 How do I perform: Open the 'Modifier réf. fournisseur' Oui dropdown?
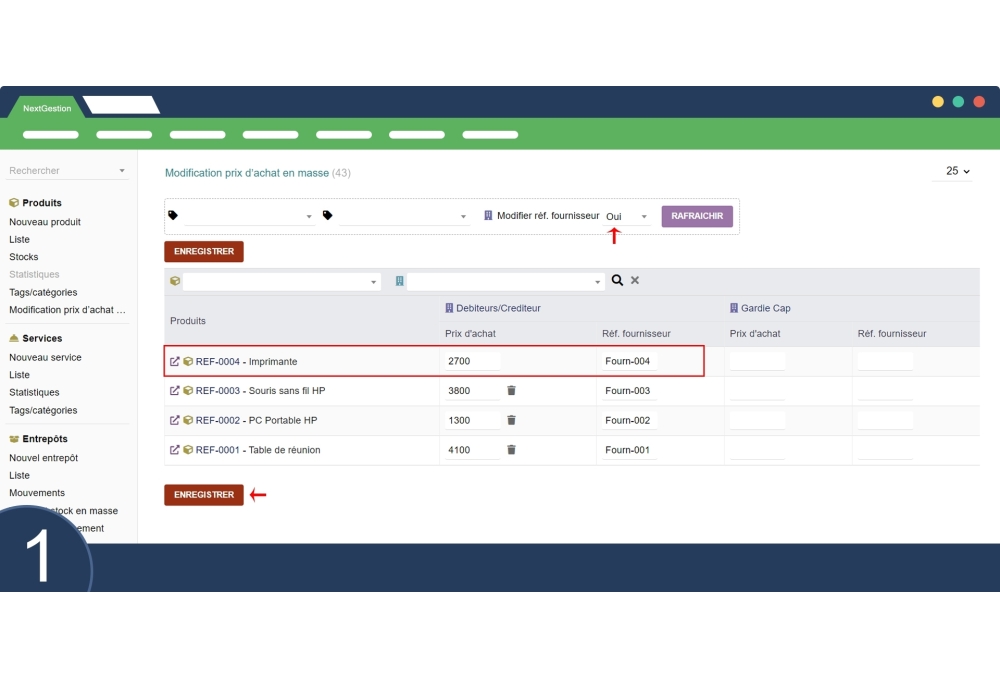point(627,217)
